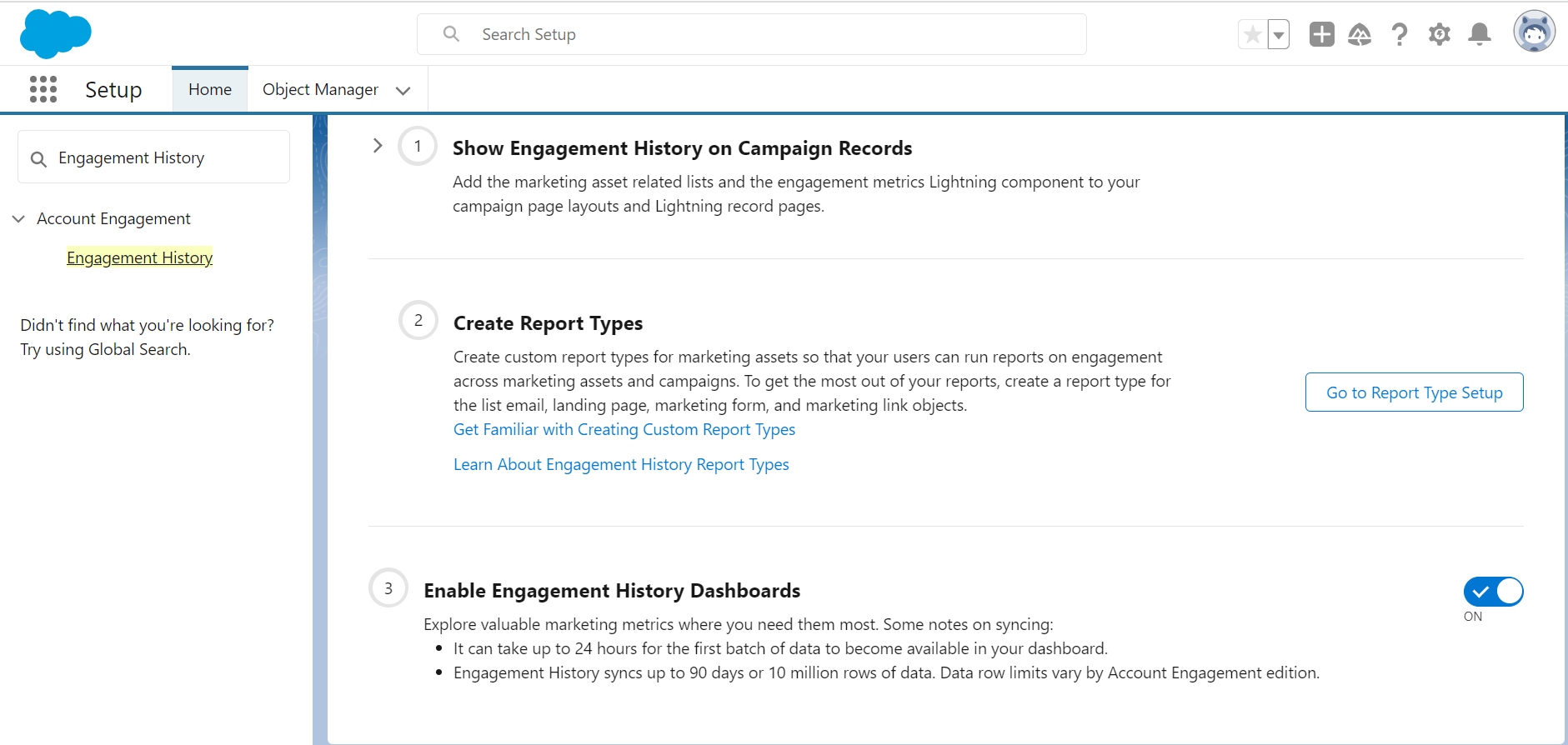Open Global Actions plus icon

tap(1321, 34)
